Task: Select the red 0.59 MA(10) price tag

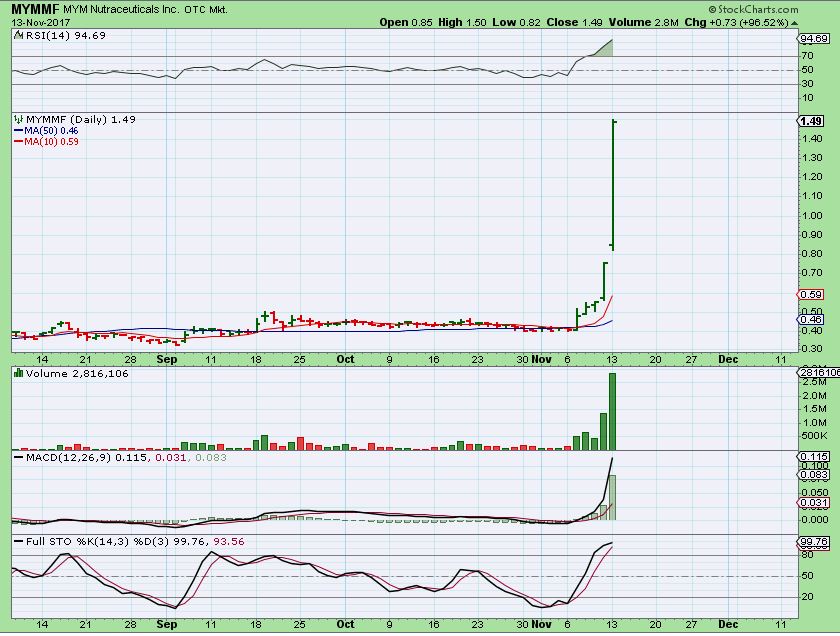Action: coord(810,294)
